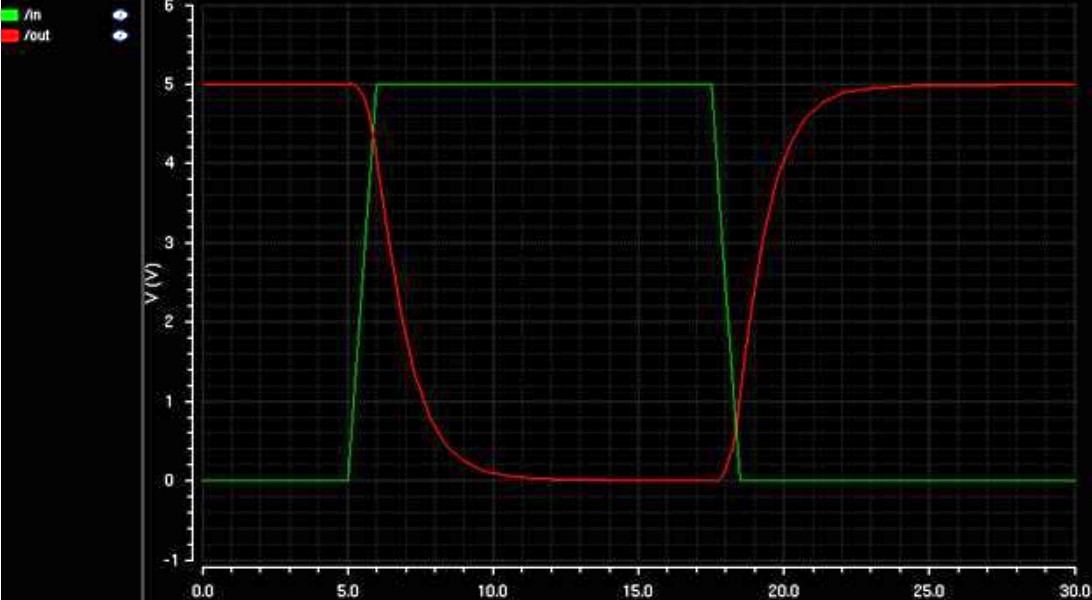Click y-axis tick label 5
The height and width of the screenshot is (600, 1092).
(167, 84)
